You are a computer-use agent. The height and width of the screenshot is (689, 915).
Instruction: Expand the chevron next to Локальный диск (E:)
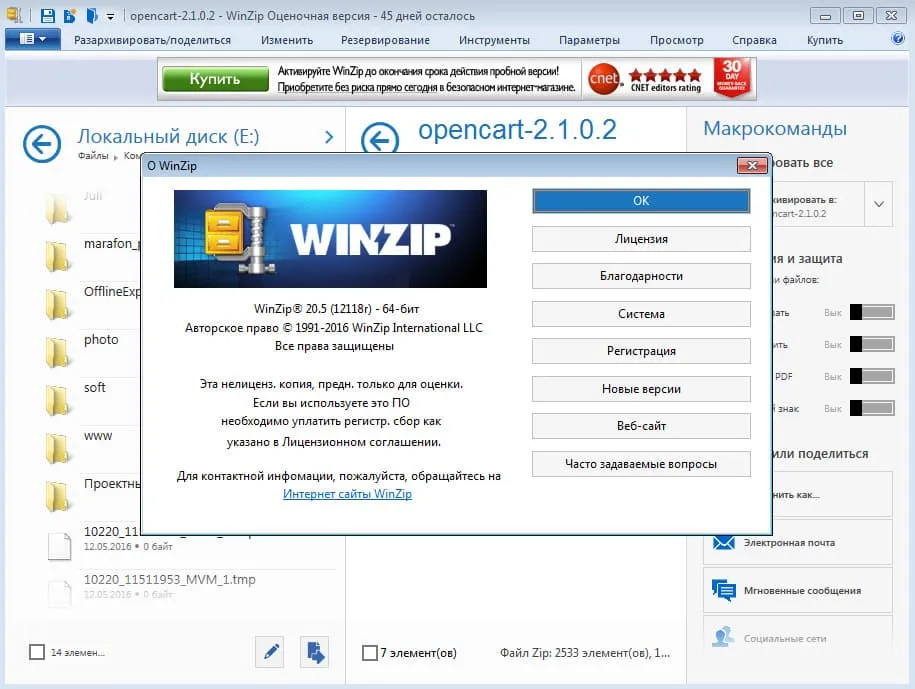click(329, 137)
